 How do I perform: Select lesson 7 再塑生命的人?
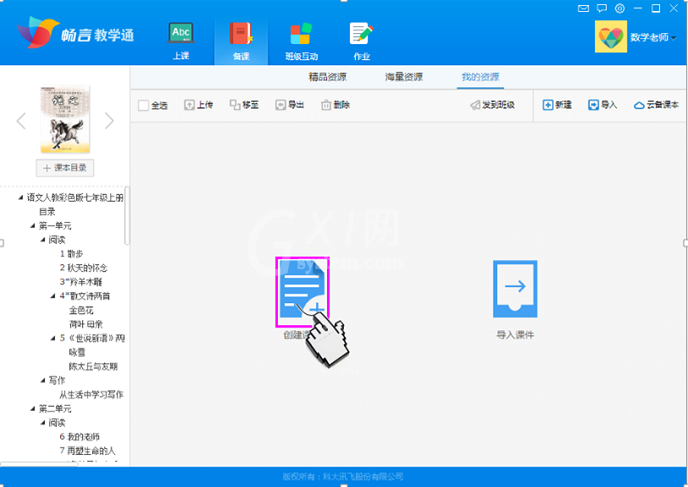point(87,451)
